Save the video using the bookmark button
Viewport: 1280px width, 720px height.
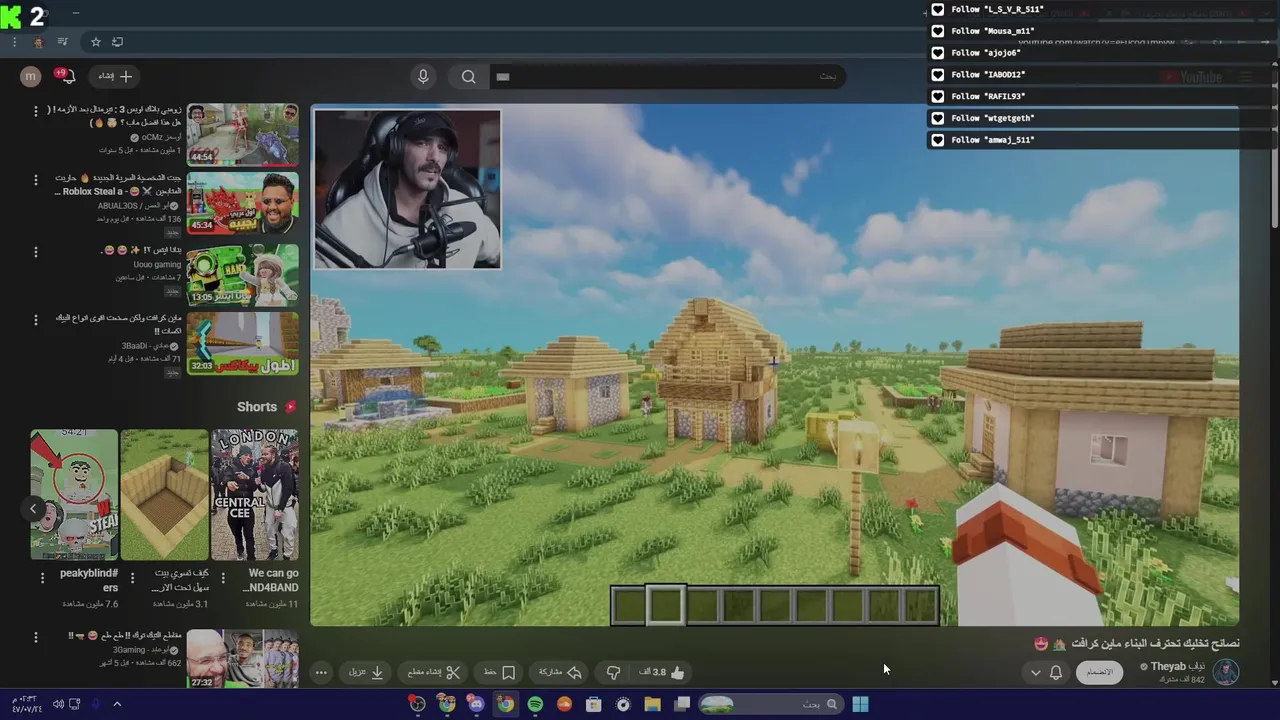click(499, 673)
